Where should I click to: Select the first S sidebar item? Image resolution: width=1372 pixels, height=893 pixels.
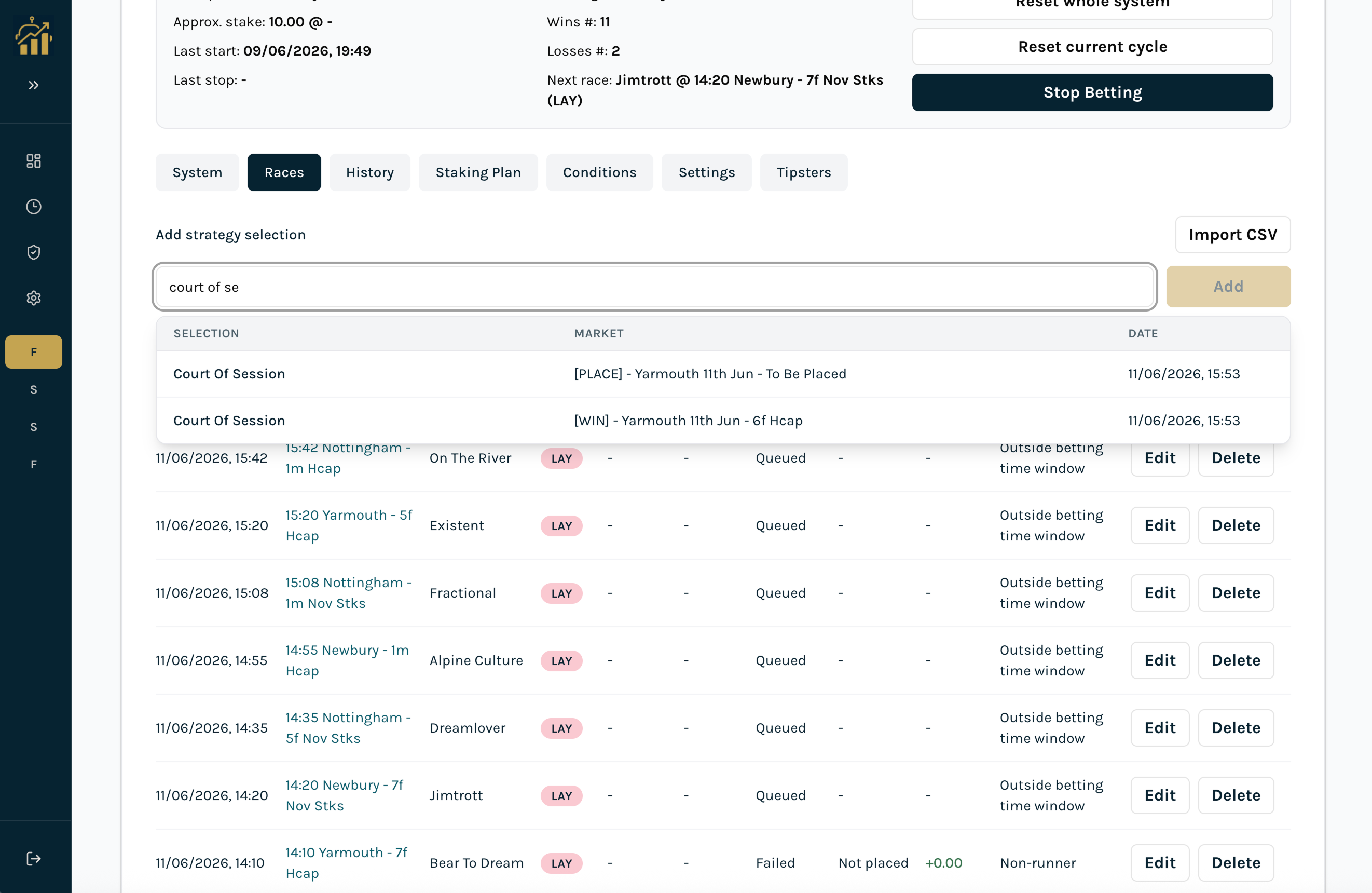click(x=33, y=389)
